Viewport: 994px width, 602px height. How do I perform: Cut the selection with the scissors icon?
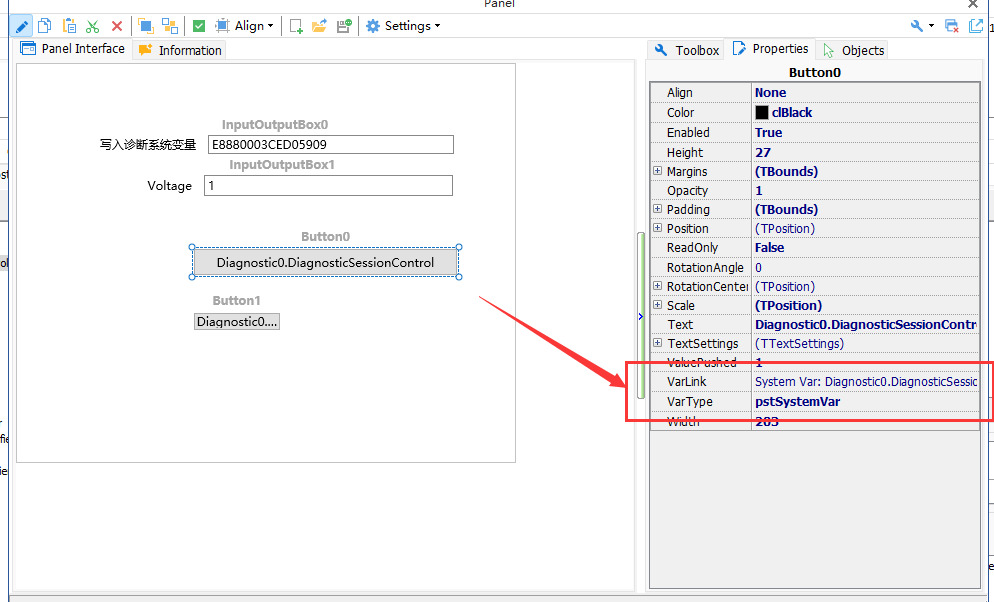[x=92, y=25]
